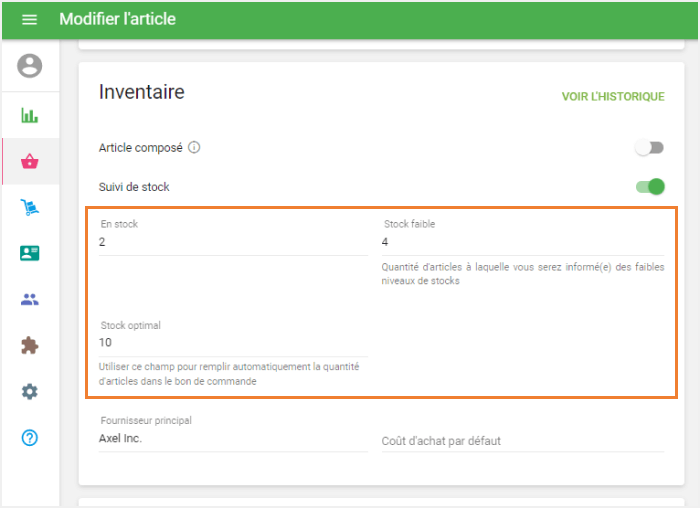Open the user account profile icon
Image resolution: width=700 pixels, height=508 pixels.
click(30, 66)
